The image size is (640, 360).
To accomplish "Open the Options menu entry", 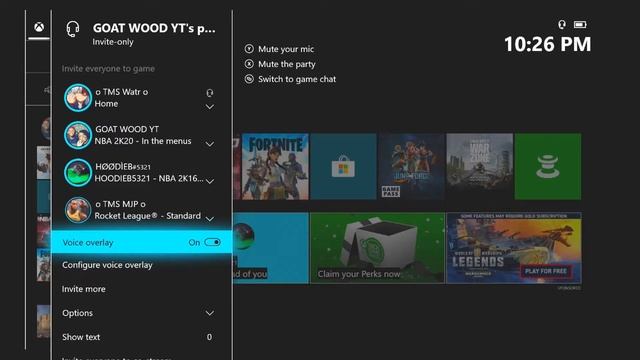I will click(78, 313).
